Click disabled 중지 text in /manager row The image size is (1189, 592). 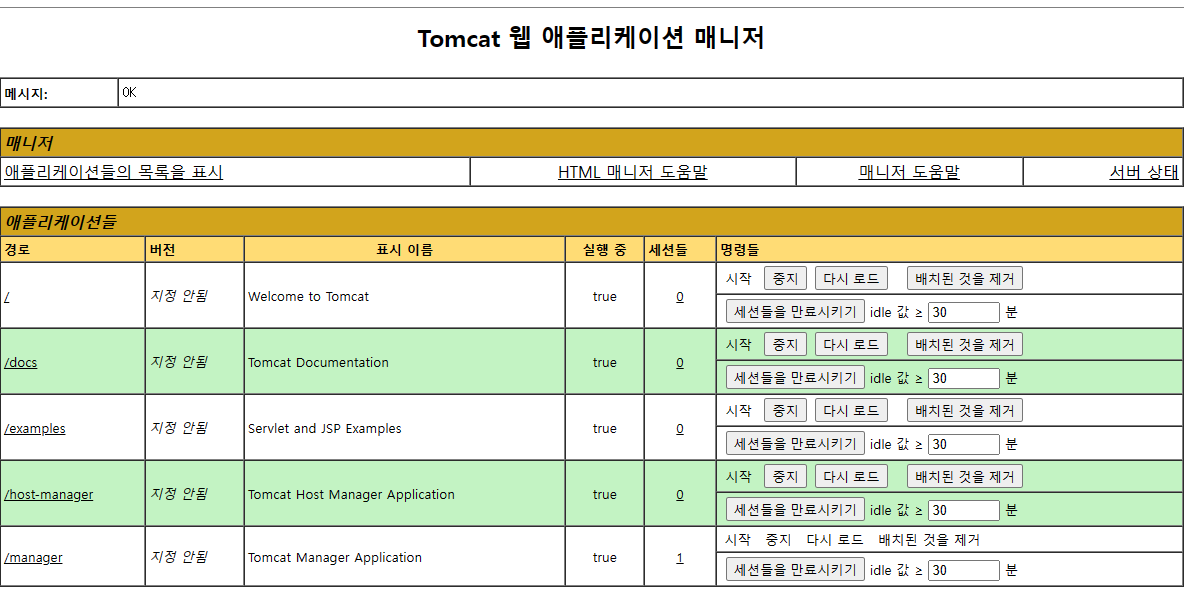779,540
